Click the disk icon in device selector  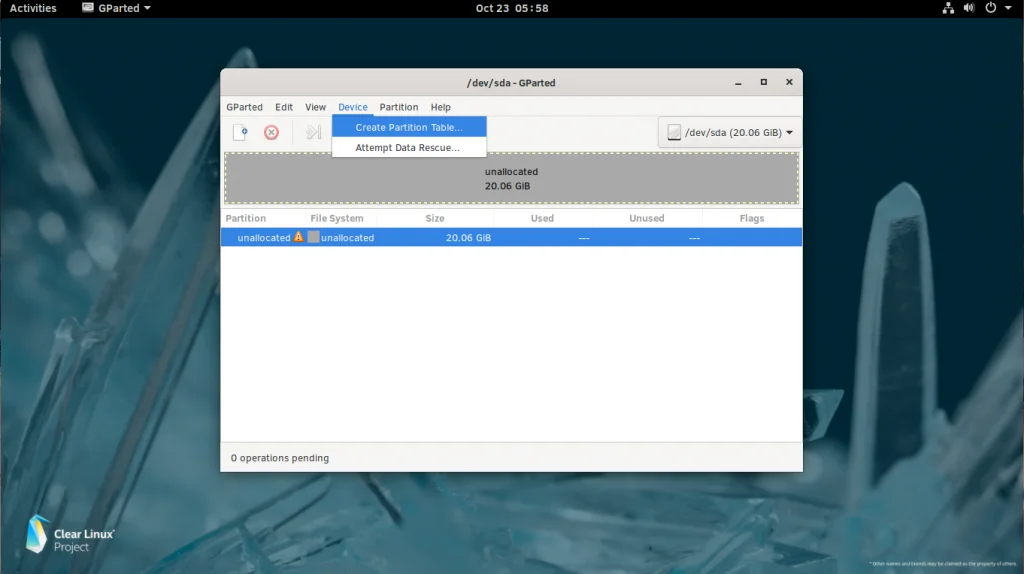674,133
